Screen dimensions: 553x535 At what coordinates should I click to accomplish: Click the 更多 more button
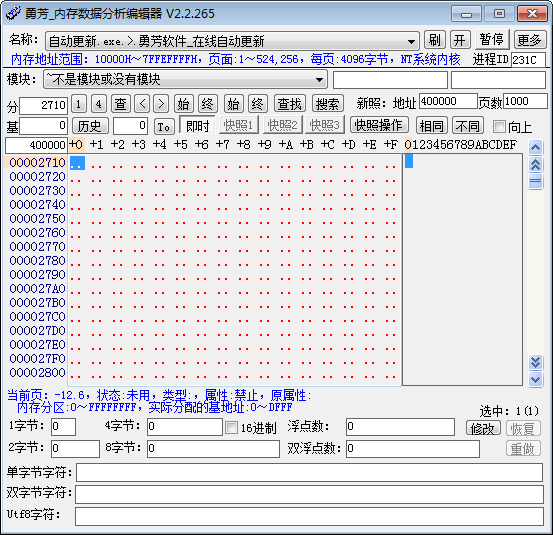529,40
